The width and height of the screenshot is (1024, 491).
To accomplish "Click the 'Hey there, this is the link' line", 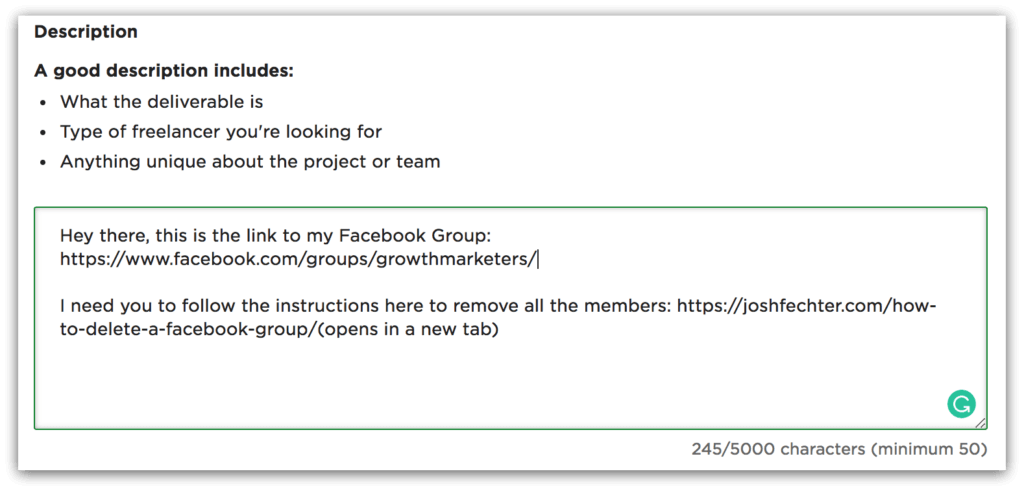I will click(280, 235).
